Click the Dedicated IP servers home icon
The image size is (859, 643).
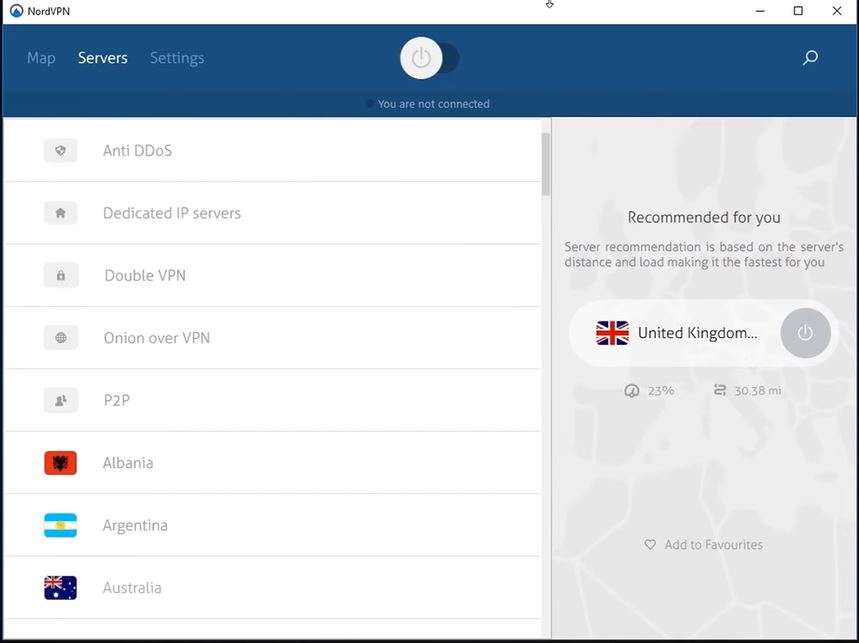point(60,213)
